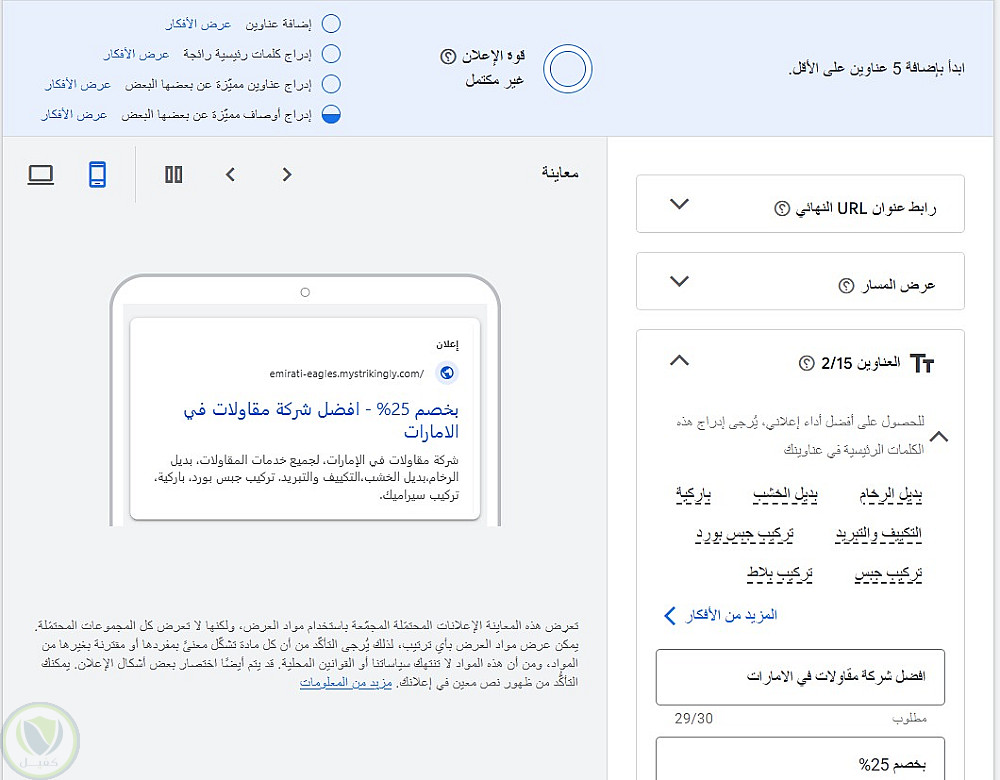The height and width of the screenshot is (780, 1000).
Task: Show next ad preview with right arrow
Action: pyautogui.click(x=287, y=175)
